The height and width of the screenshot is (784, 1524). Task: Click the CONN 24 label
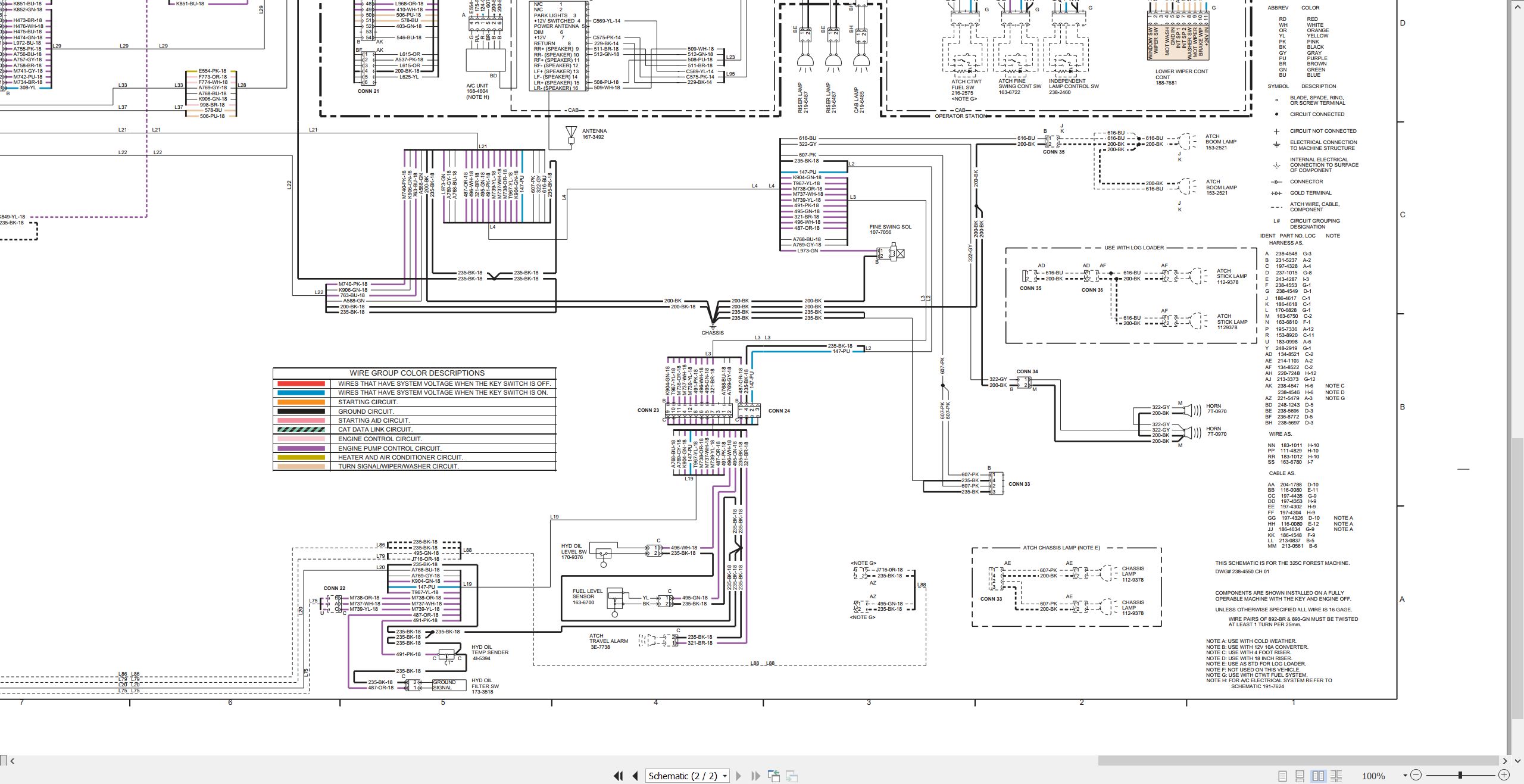[779, 411]
